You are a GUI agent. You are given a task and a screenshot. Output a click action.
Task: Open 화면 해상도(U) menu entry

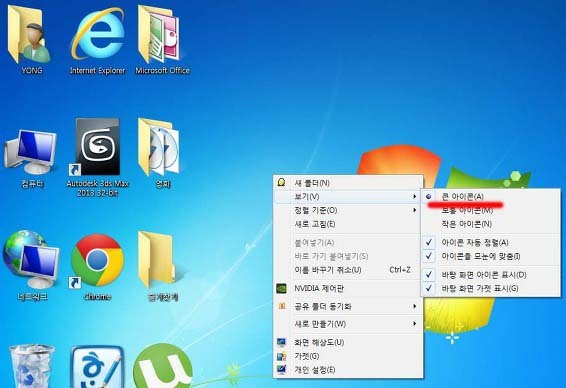pos(348,342)
